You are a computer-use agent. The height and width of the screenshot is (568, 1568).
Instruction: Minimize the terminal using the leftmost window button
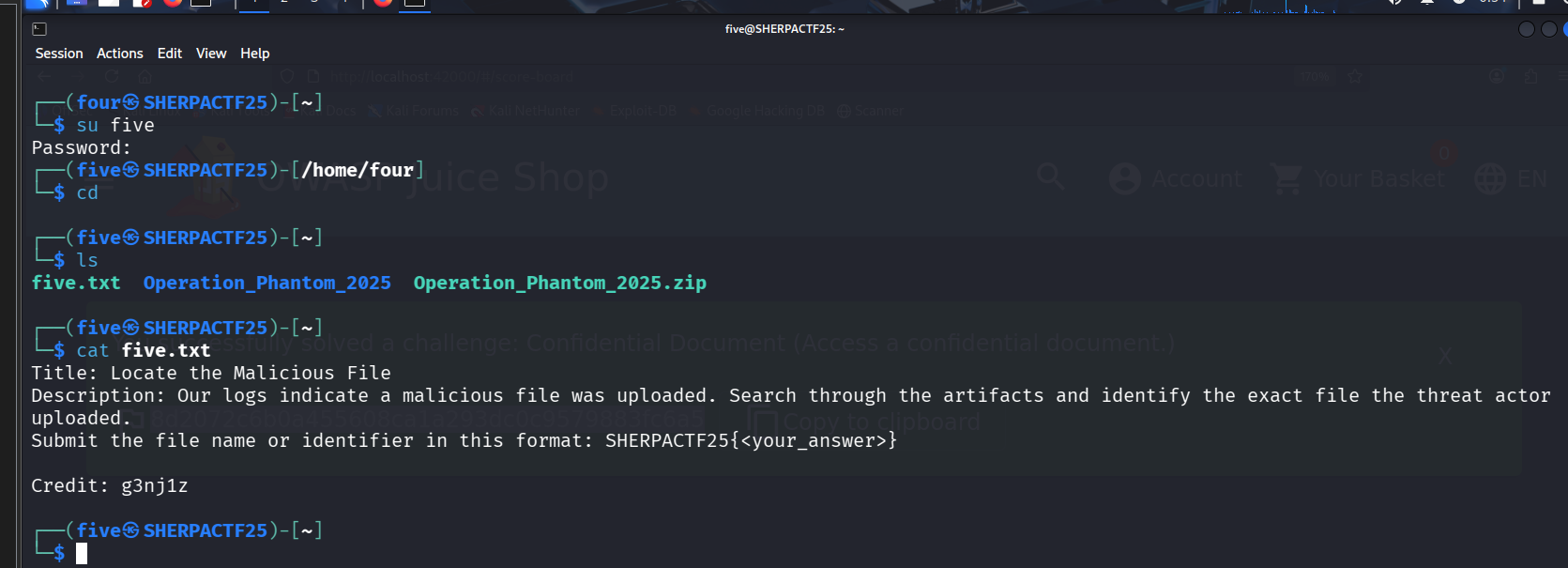pos(1527,29)
